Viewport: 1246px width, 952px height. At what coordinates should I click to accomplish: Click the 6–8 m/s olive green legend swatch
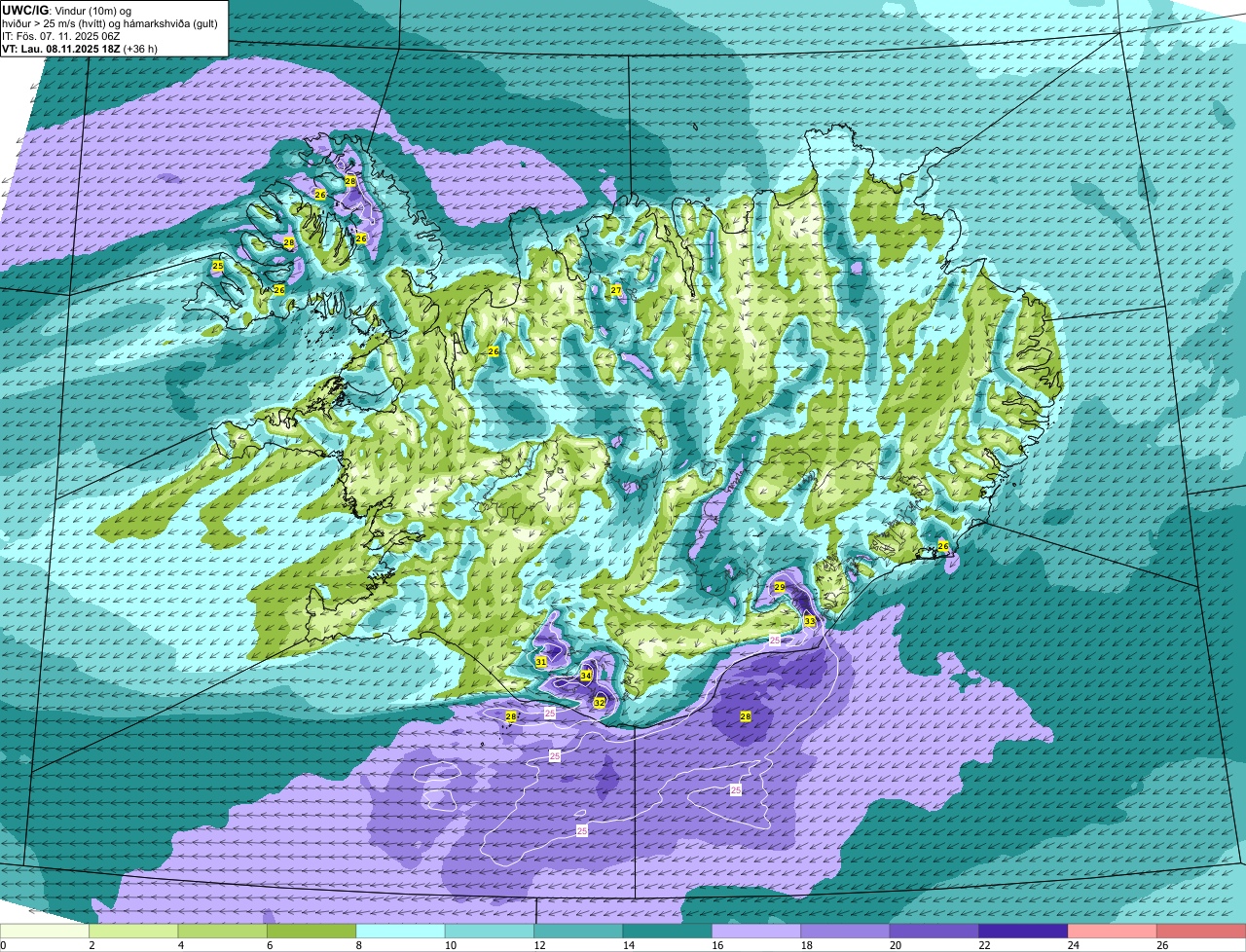(311, 932)
